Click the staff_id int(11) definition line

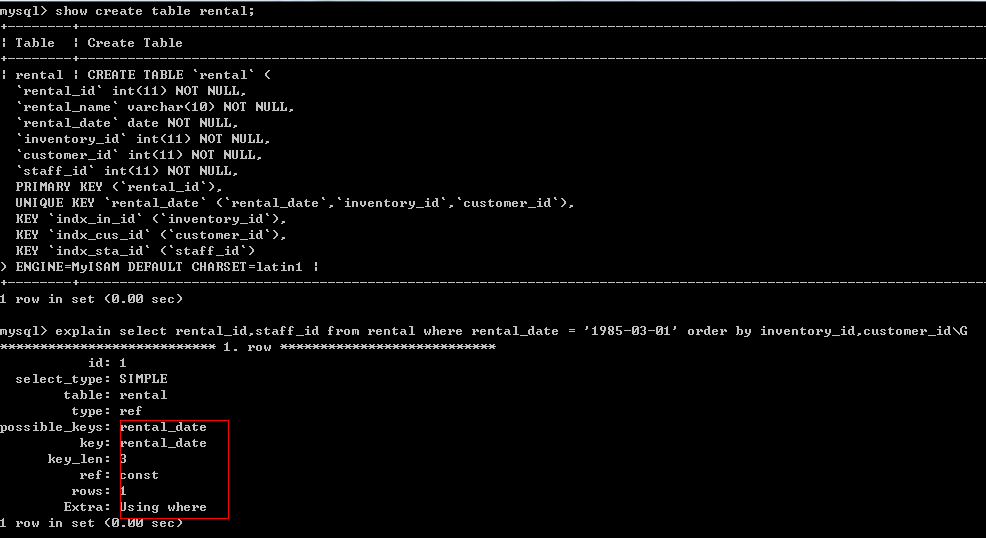tap(127, 171)
